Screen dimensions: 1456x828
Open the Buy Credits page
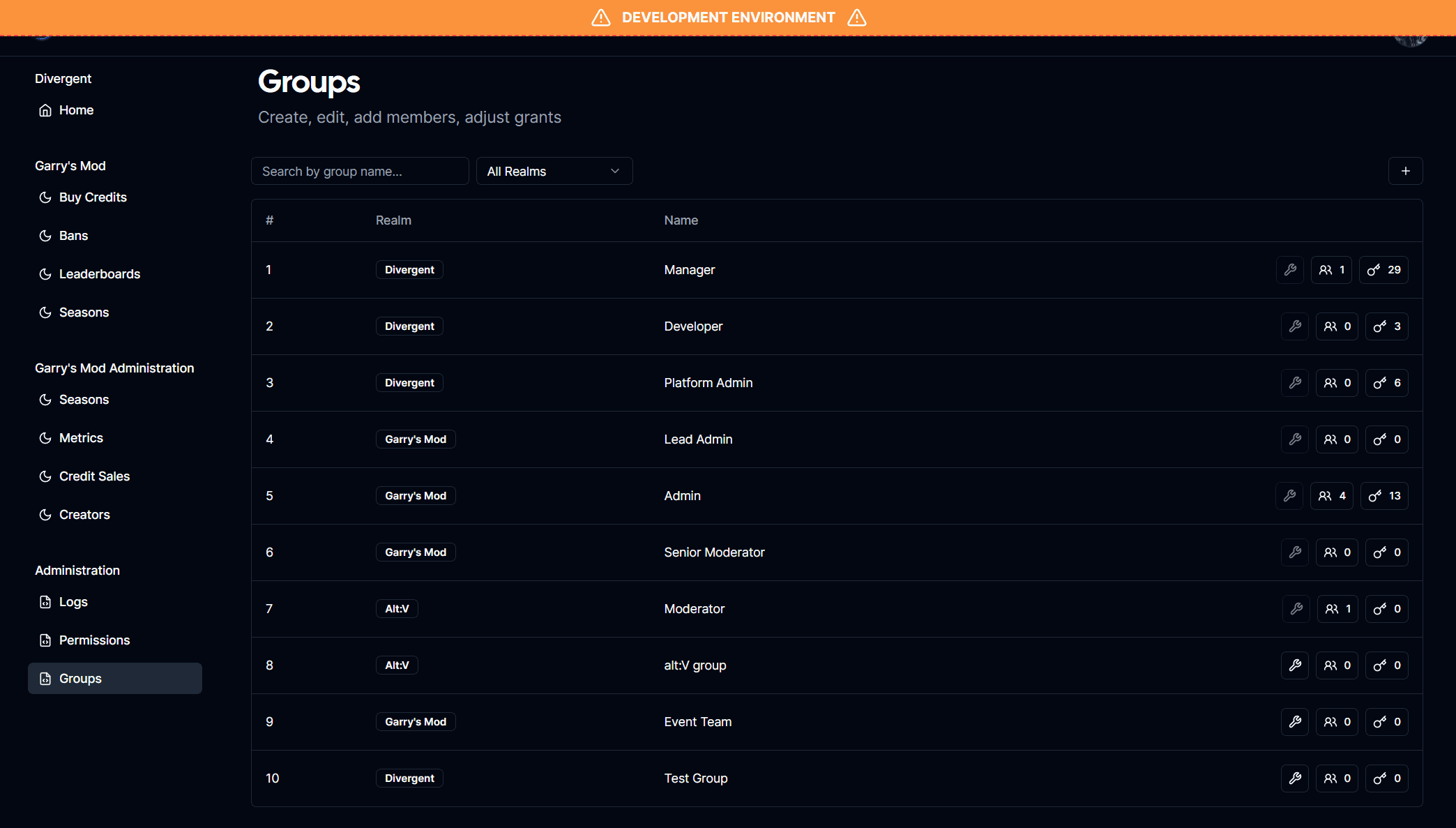point(93,197)
